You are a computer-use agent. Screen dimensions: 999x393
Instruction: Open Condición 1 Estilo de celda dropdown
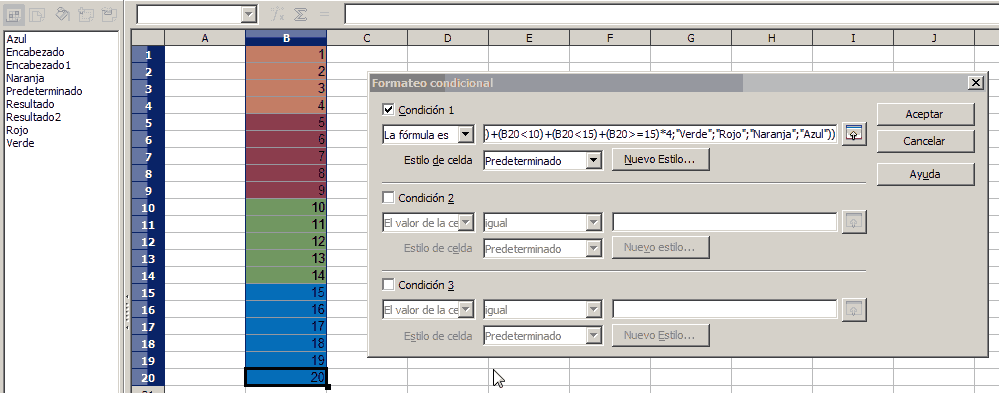(593, 161)
